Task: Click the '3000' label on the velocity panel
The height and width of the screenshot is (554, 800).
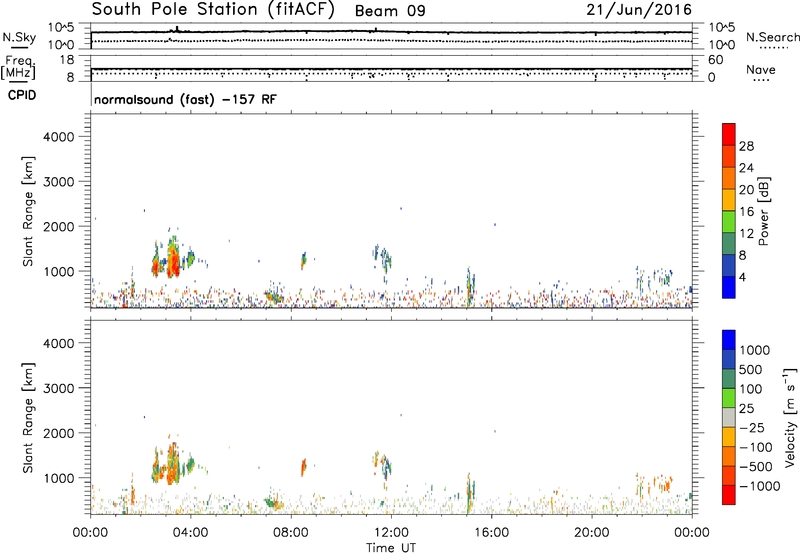Action: [59, 388]
